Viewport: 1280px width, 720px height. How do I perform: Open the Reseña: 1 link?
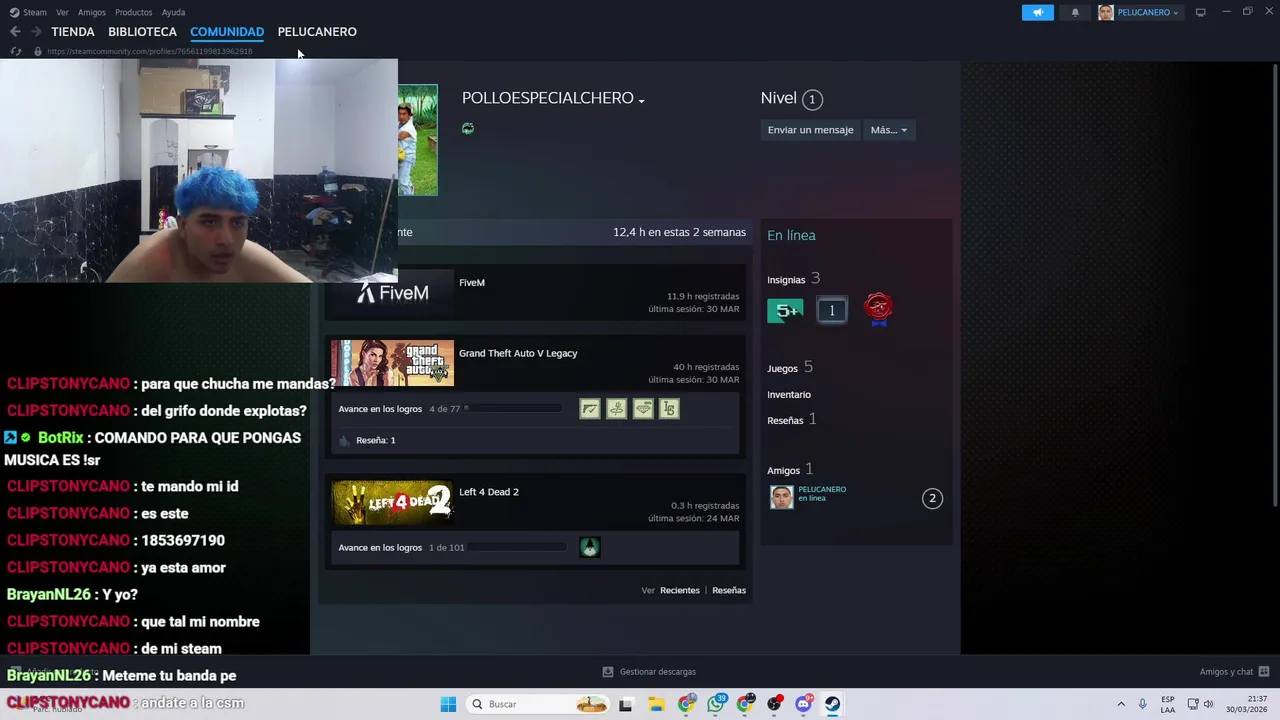click(x=376, y=440)
